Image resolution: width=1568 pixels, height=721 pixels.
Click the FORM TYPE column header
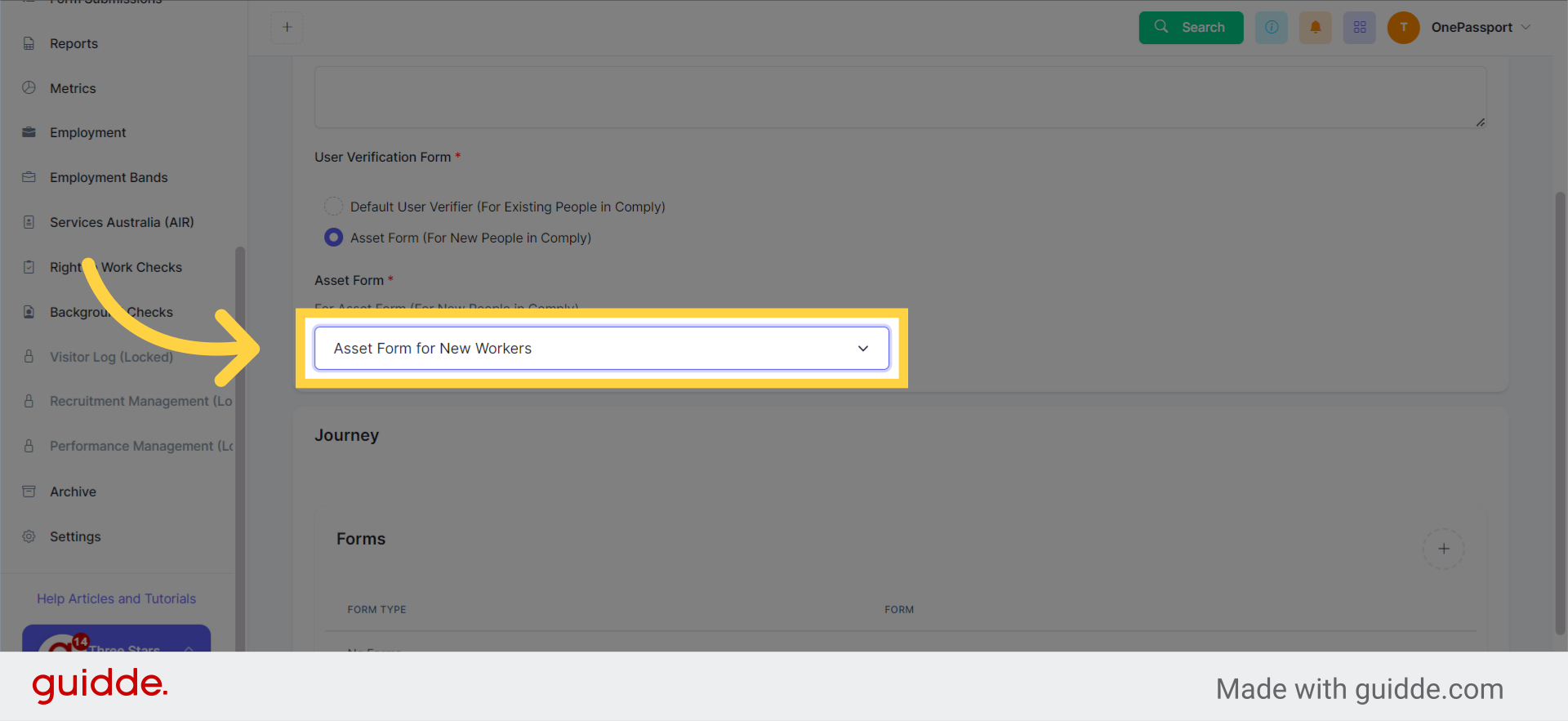pyautogui.click(x=376, y=610)
